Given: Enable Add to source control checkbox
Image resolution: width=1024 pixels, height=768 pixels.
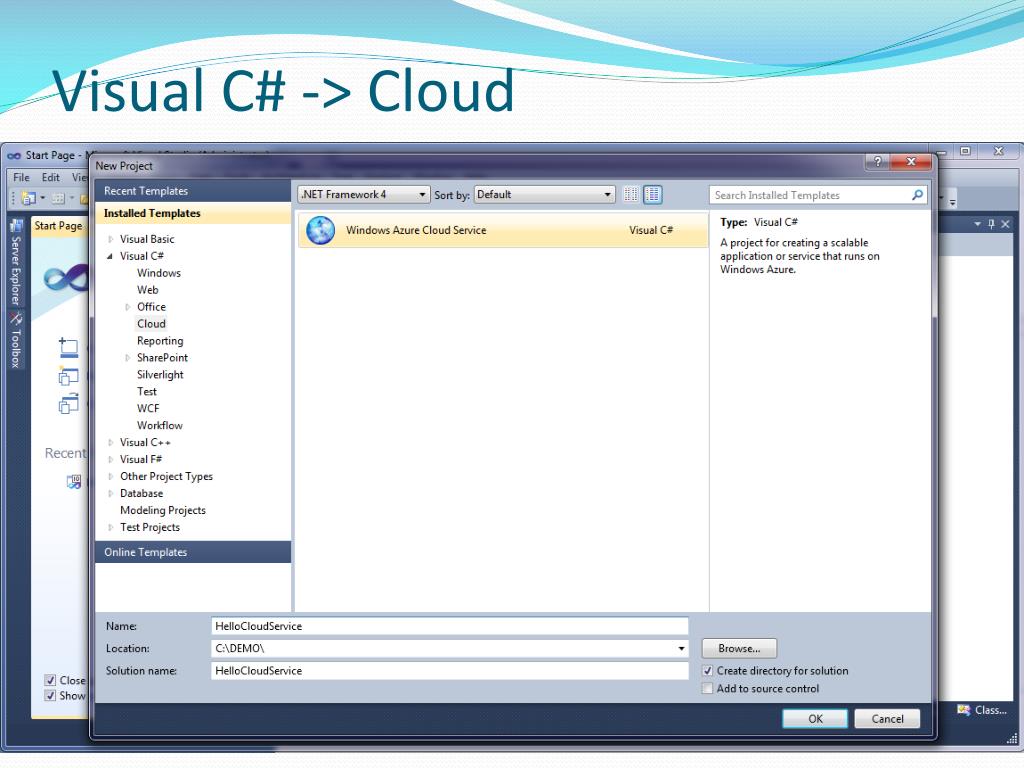Looking at the screenshot, I should pyautogui.click(x=707, y=688).
